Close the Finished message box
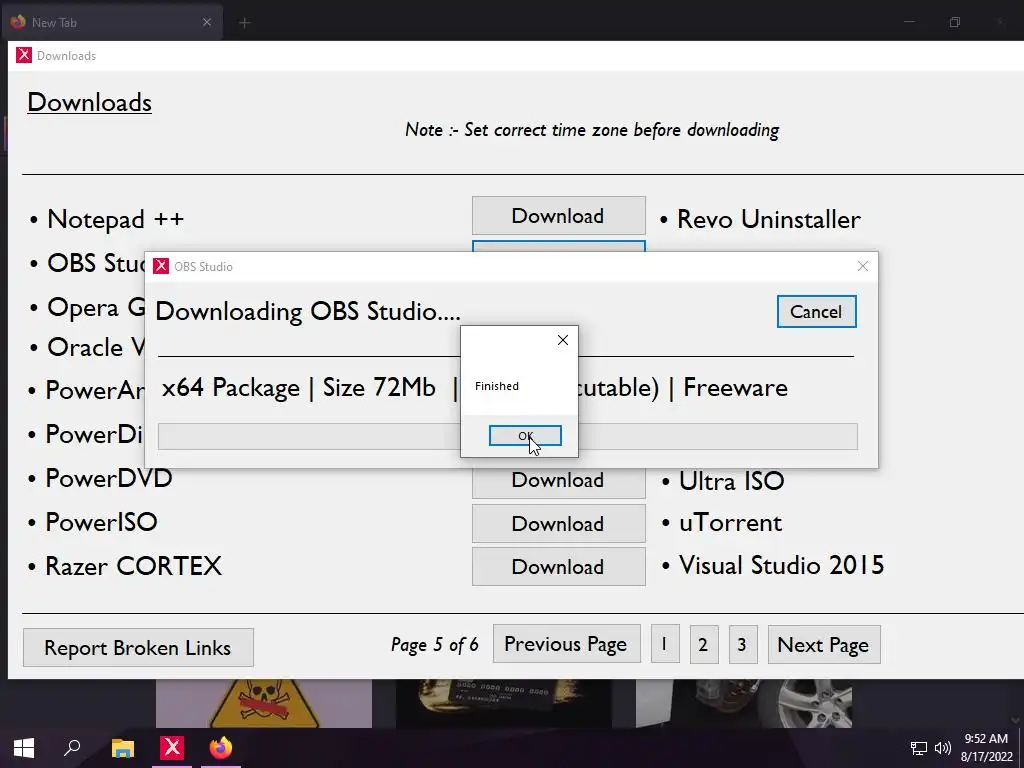 (x=562, y=340)
